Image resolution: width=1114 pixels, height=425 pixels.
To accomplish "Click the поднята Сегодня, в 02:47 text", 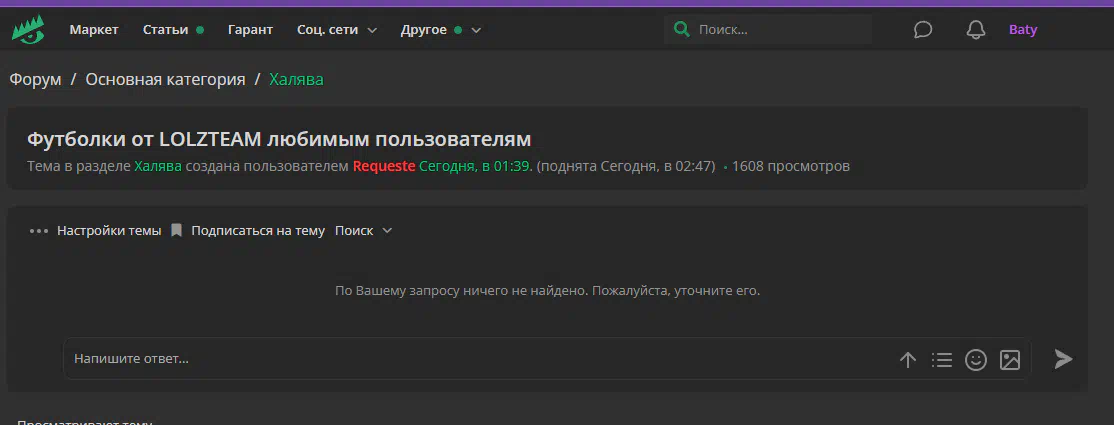I will point(626,166).
